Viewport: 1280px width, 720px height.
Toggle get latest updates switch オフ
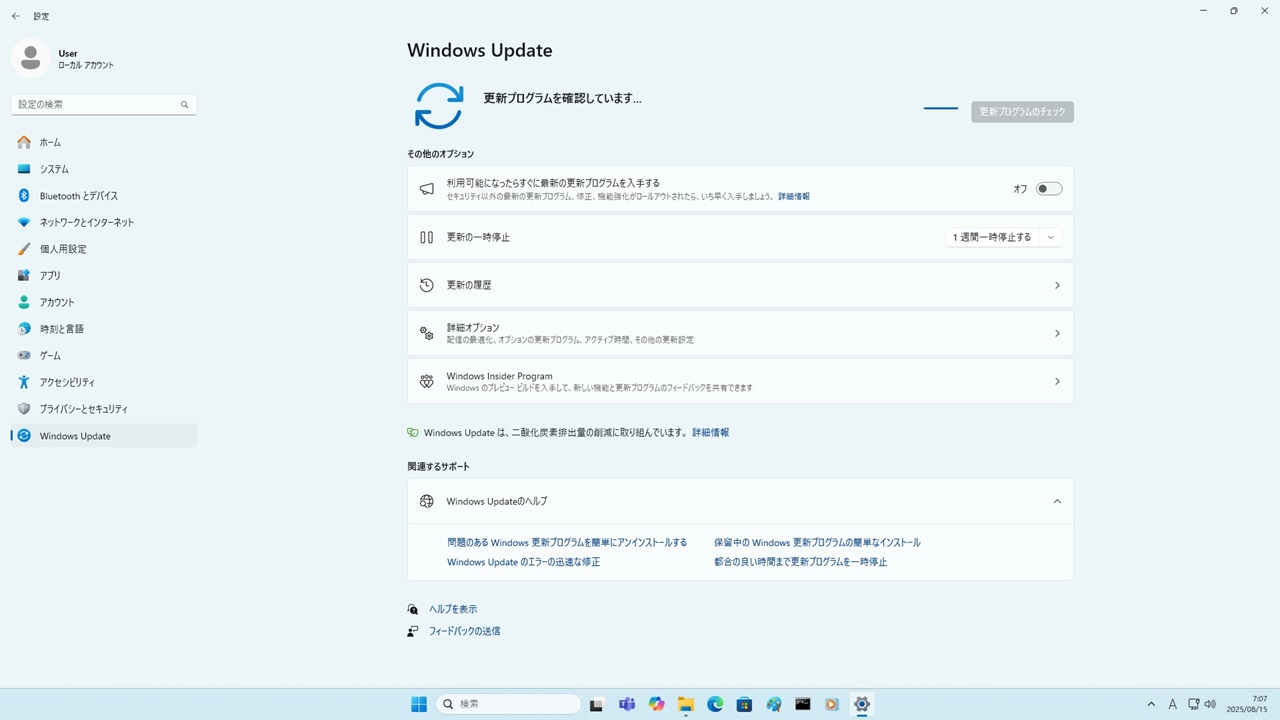pyautogui.click(x=1048, y=189)
